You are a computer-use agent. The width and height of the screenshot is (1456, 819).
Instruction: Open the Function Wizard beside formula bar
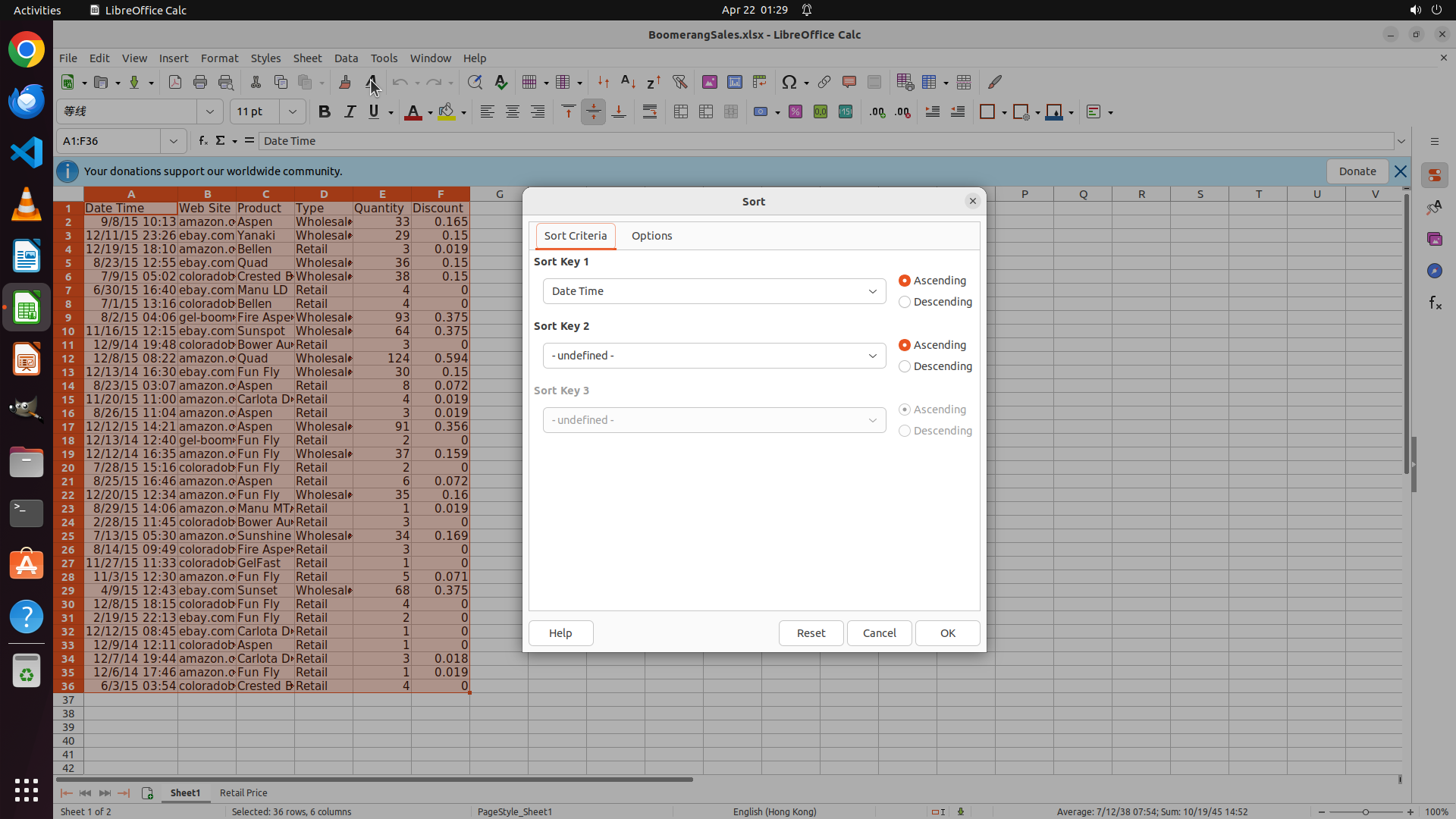point(202,141)
